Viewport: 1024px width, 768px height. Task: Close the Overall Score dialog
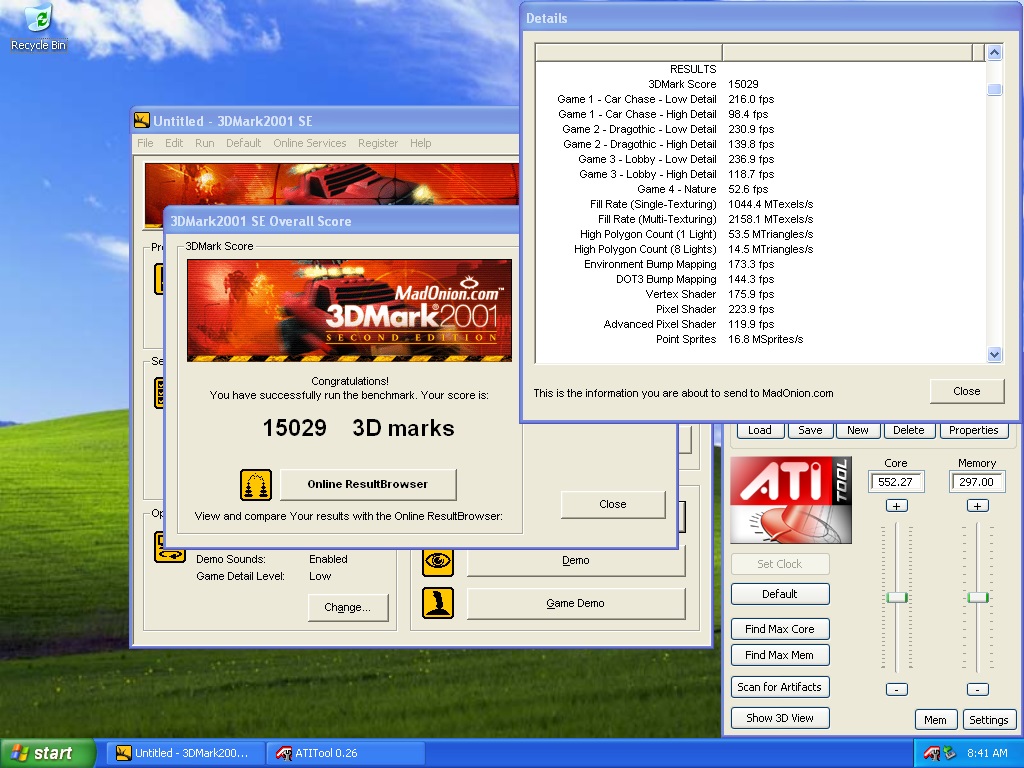point(613,504)
